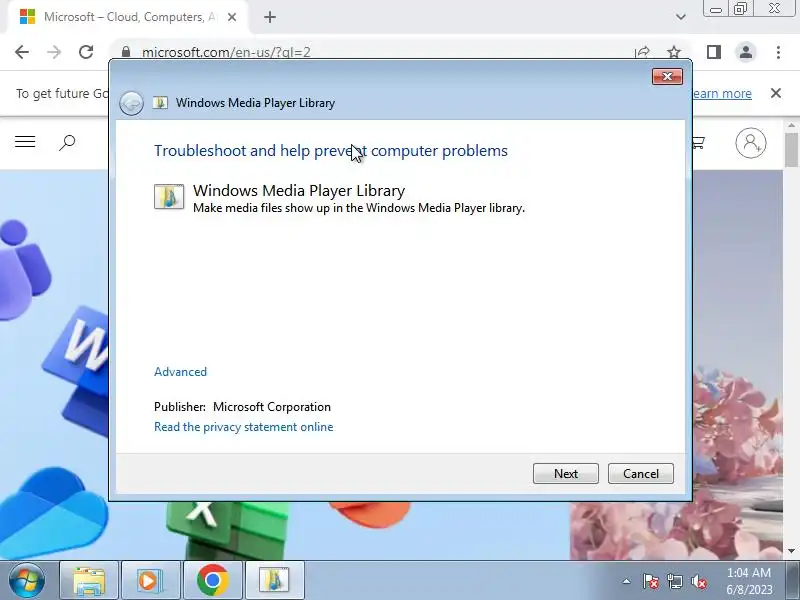
Task: Open Action Center flag icon in tray
Action: click(x=651, y=581)
